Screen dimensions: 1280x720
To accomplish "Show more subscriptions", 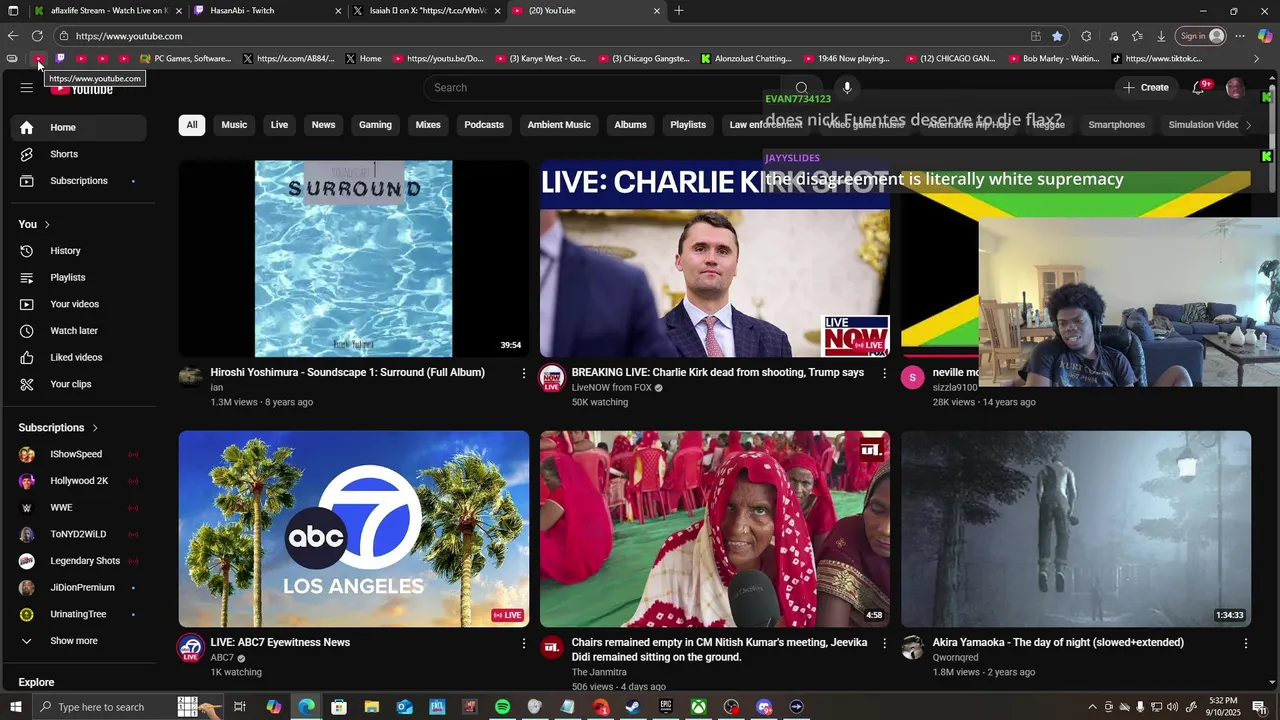I will click(79, 641).
